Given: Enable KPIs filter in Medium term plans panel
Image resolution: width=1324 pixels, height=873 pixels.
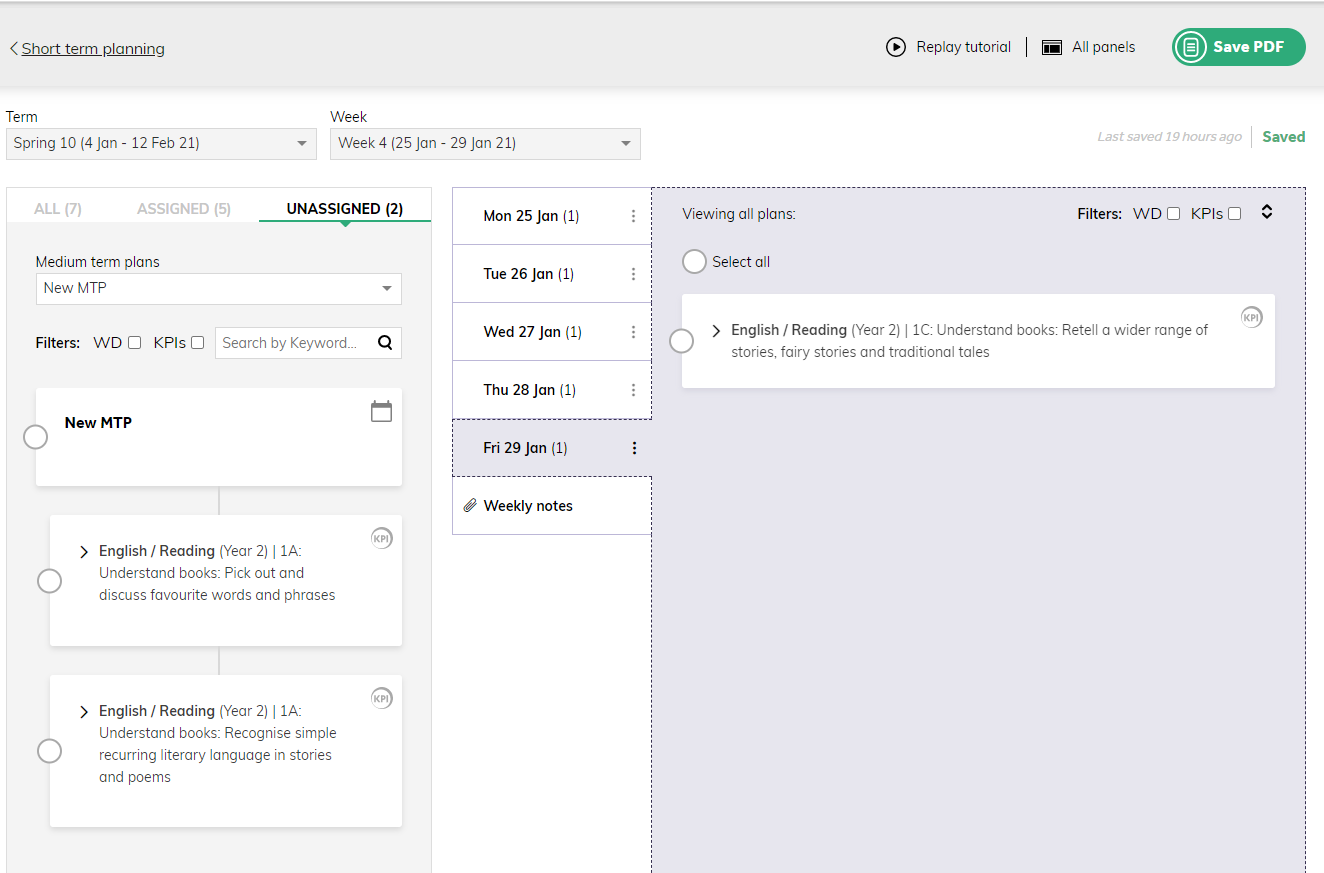Looking at the screenshot, I should pyautogui.click(x=197, y=343).
